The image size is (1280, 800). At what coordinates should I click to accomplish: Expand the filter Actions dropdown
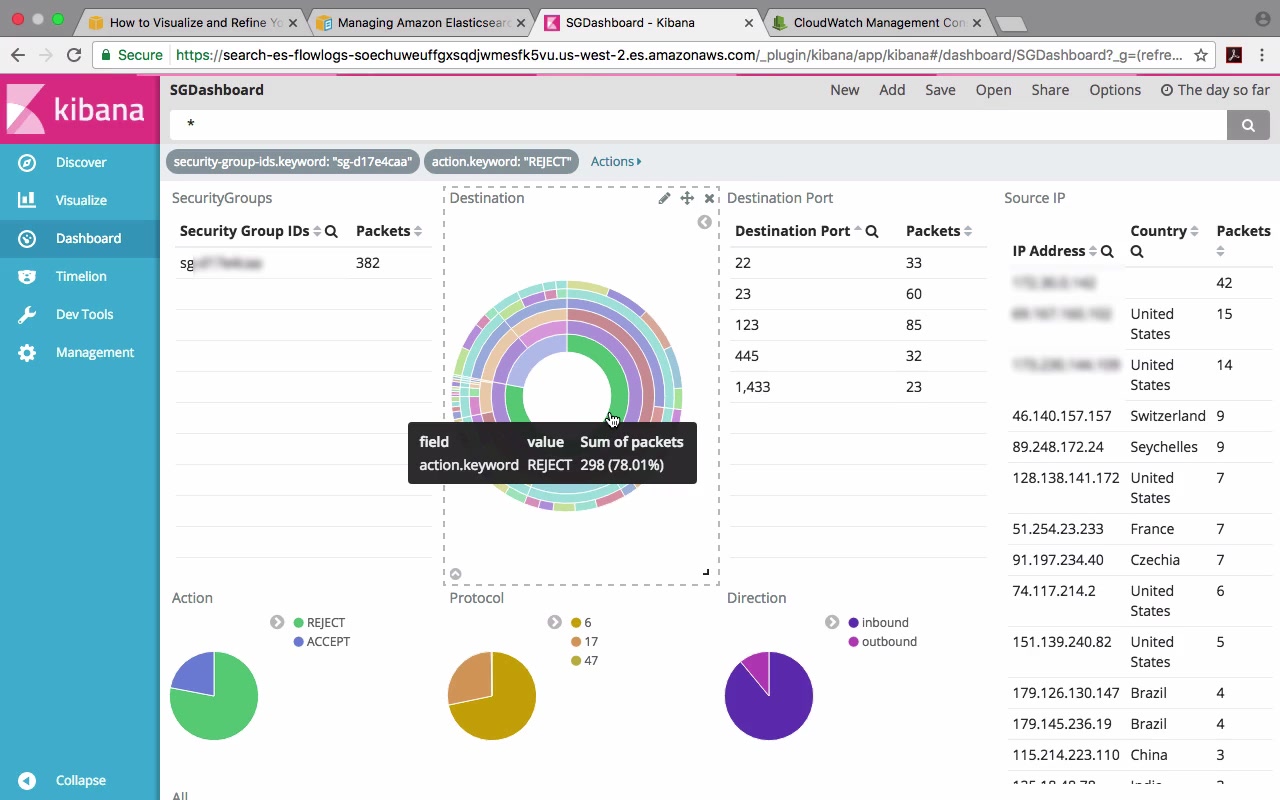pyautogui.click(x=615, y=161)
